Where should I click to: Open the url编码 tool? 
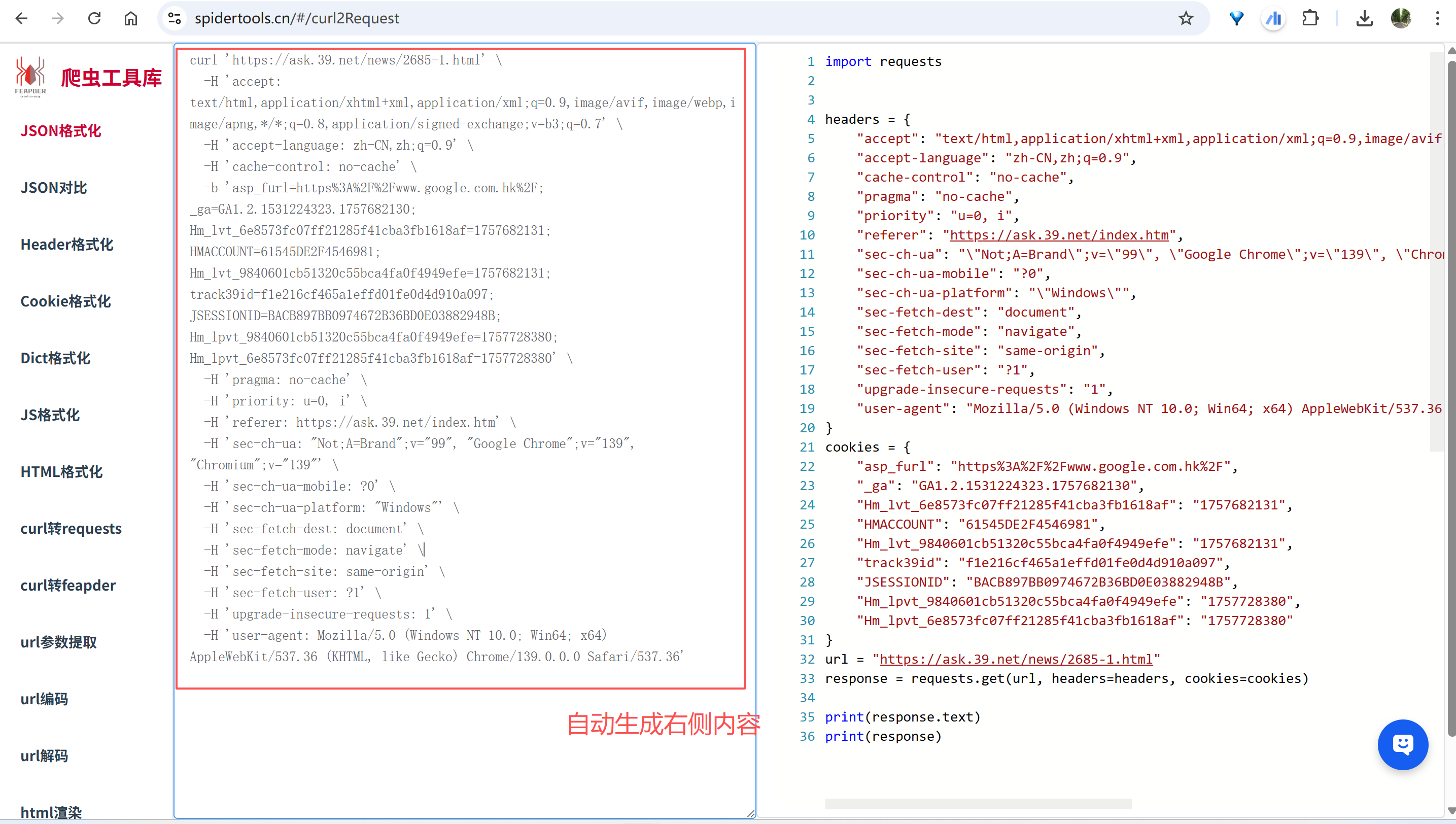pos(44,699)
